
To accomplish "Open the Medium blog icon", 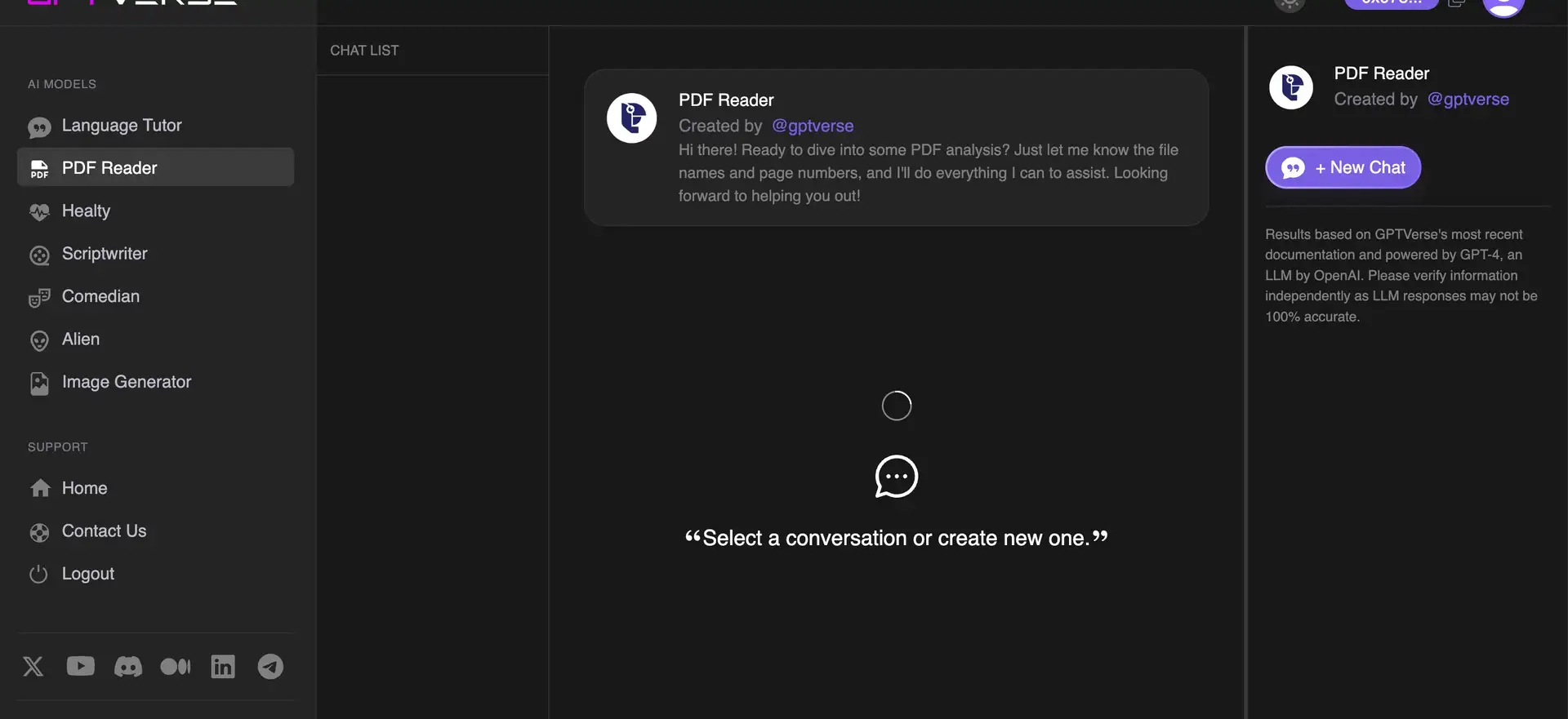I will pos(175,667).
